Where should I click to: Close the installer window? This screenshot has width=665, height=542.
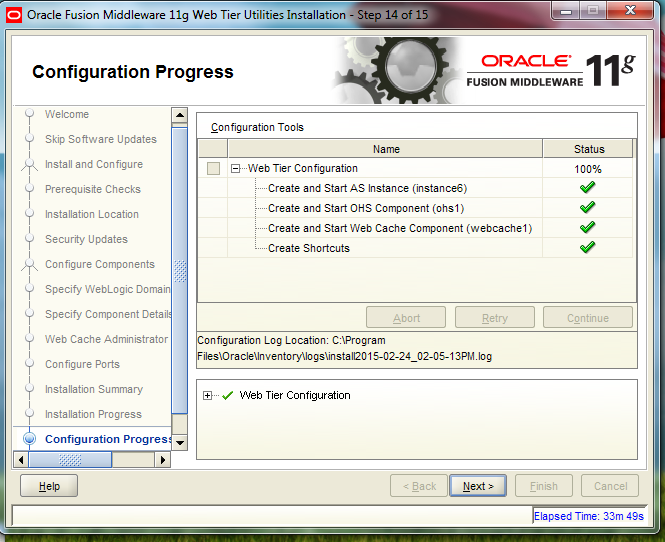pos(630,10)
